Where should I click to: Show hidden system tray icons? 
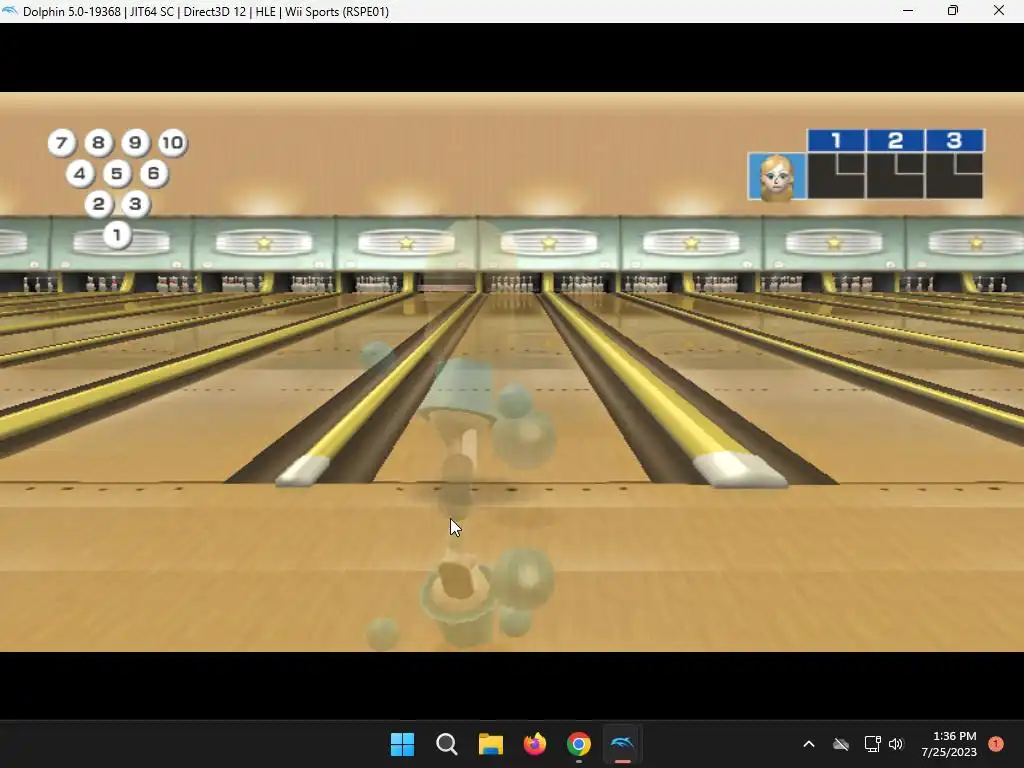[x=808, y=744]
